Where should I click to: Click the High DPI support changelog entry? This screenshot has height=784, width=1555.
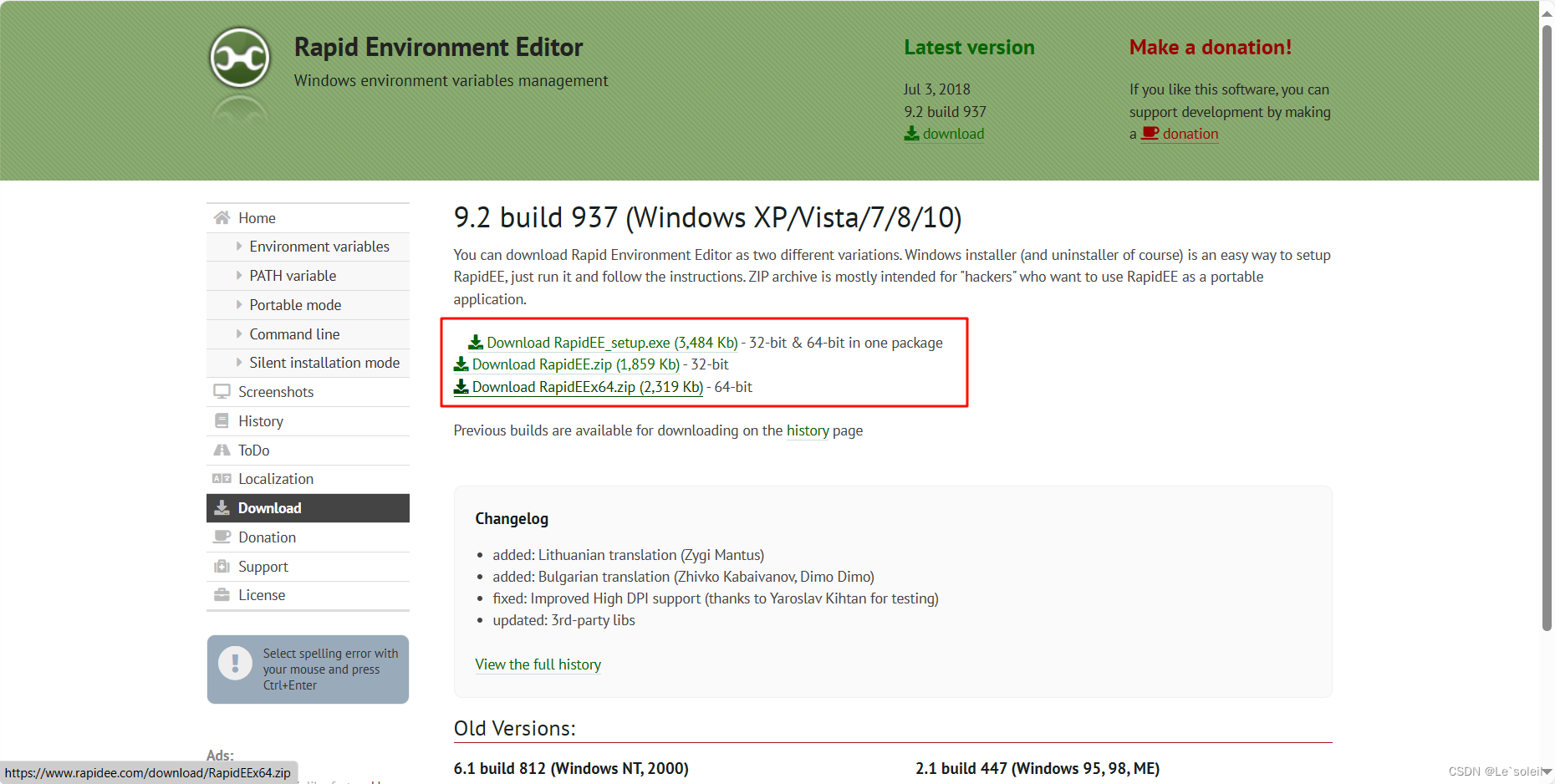pyautogui.click(x=716, y=598)
